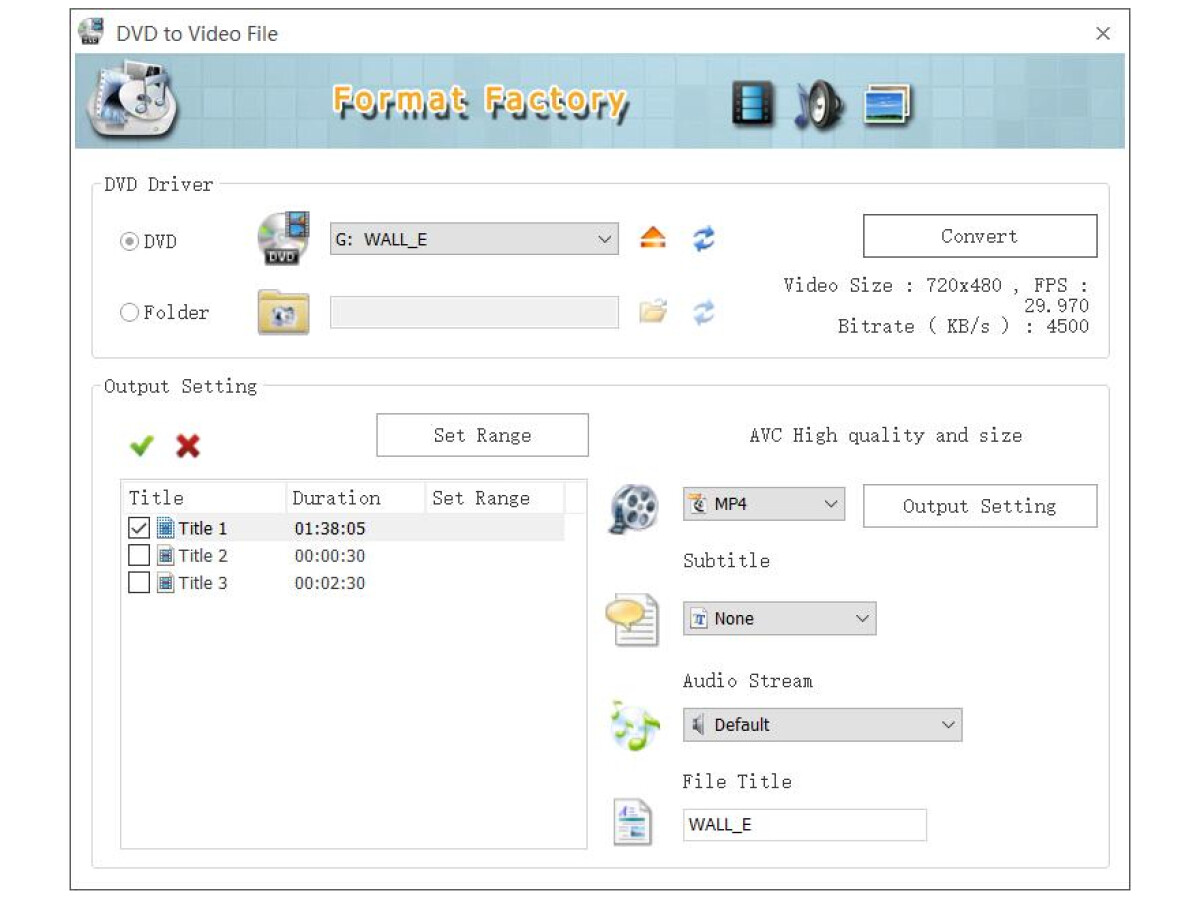The height and width of the screenshot is (900, 1200).
Task: Click the 01:38:05 duration value
Action: 330,529
